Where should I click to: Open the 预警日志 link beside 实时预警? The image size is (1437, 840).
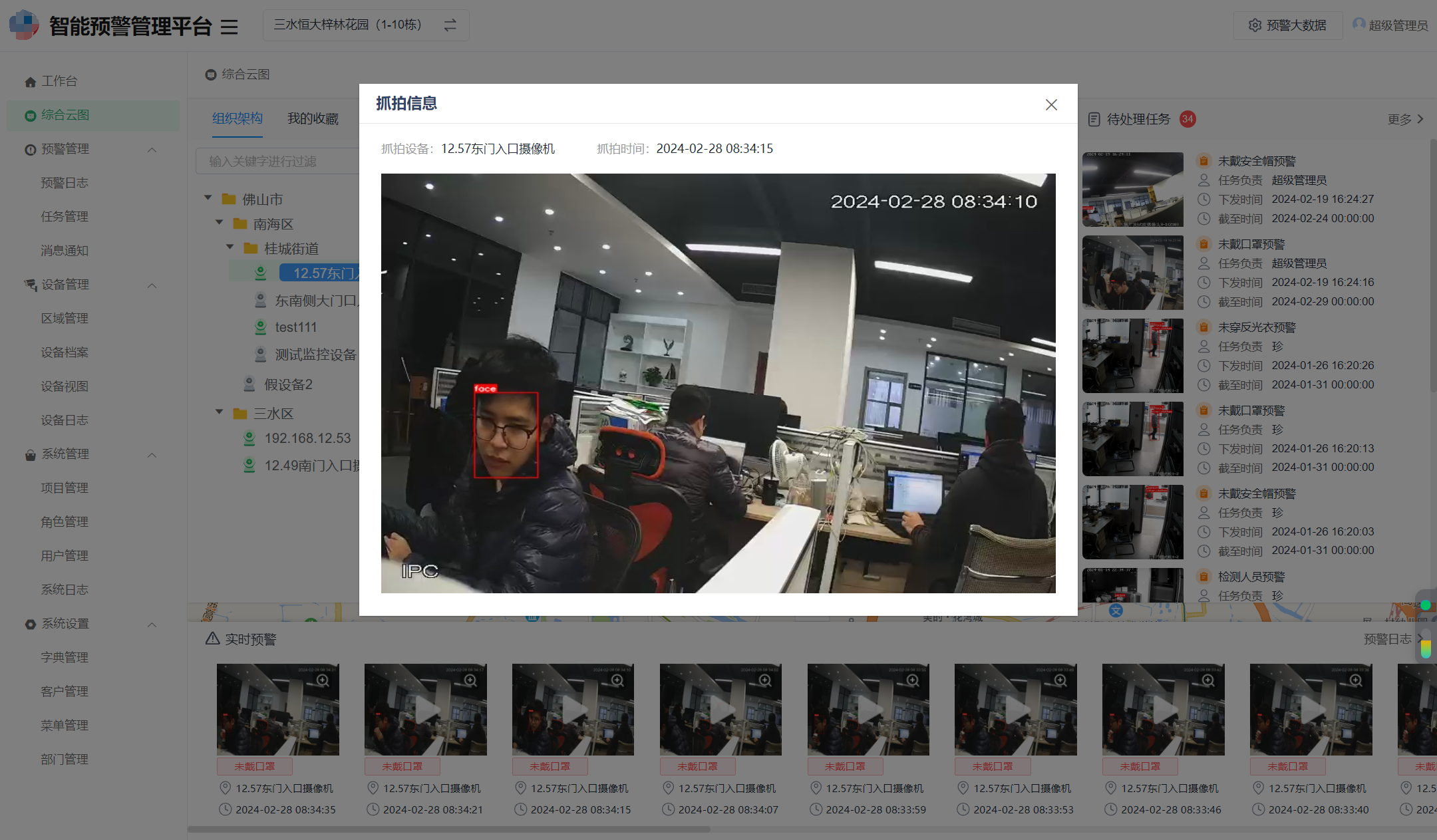pos(1393,639)
